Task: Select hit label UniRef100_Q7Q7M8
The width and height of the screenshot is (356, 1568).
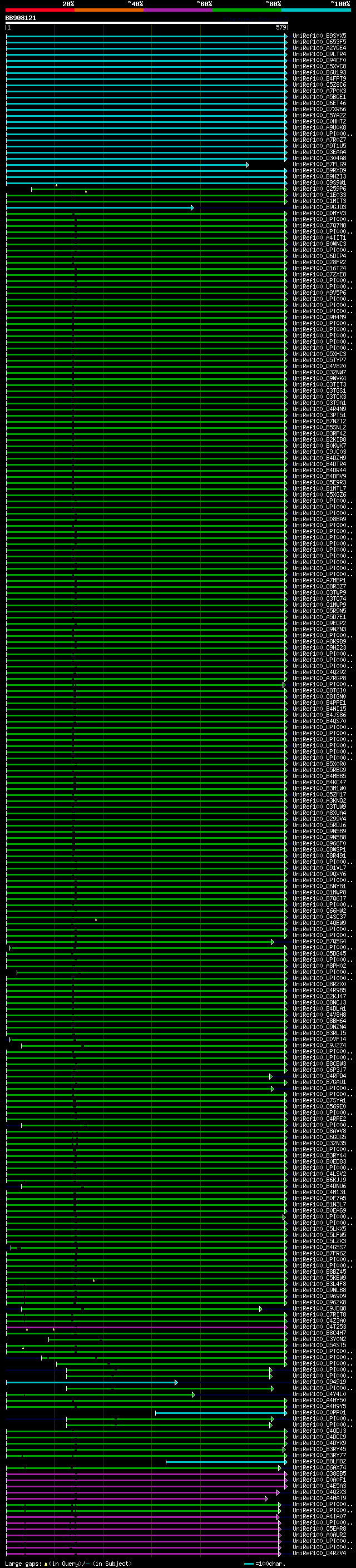Action: [x=319, y=226]
